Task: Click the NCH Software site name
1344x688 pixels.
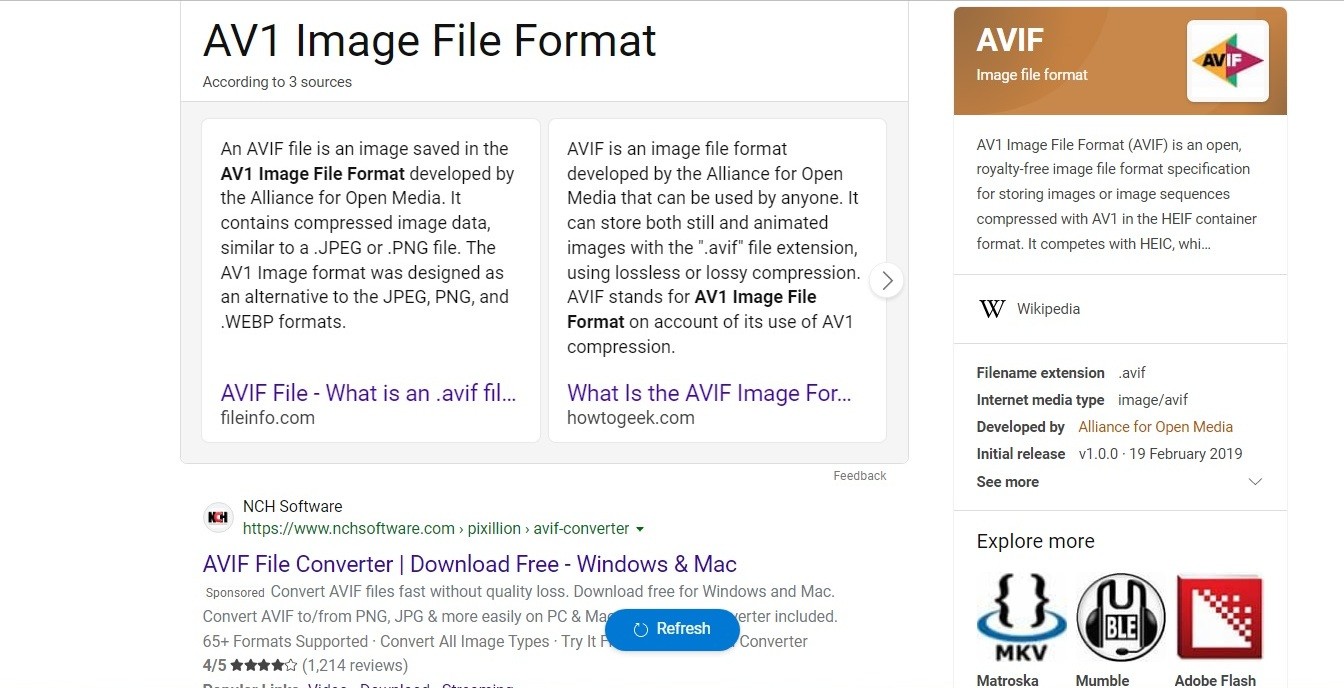Action: coord(292,507)
